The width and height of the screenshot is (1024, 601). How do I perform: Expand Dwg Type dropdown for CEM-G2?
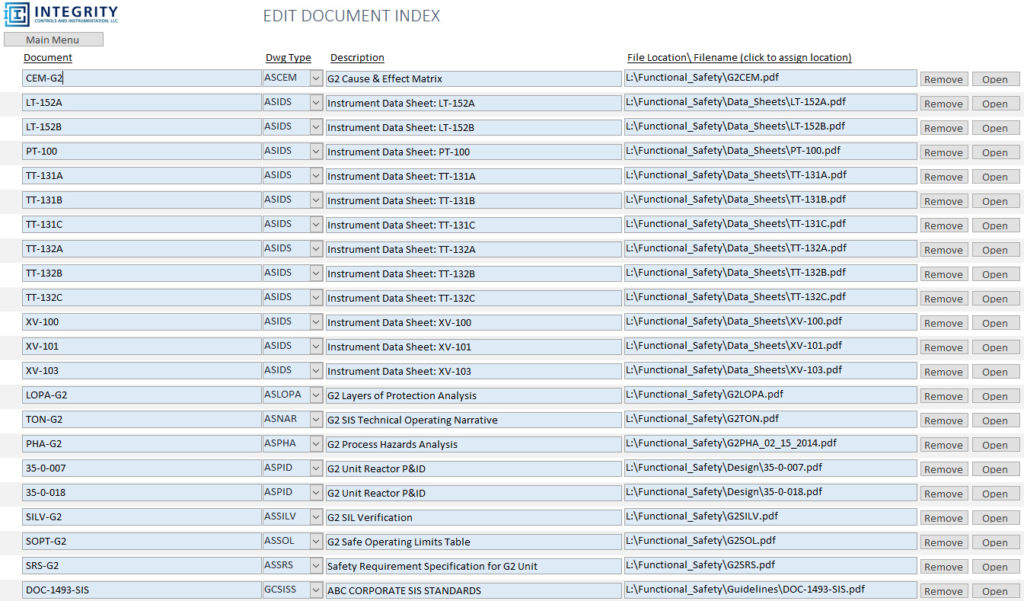click(316, 78)
